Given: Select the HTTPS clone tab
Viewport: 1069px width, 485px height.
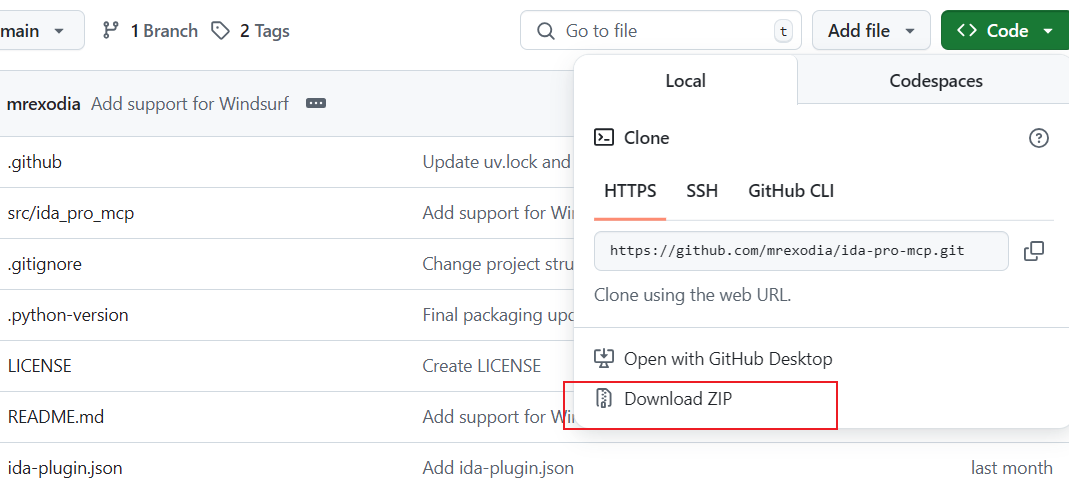Looking at the screenshot, I should [630, 191].
